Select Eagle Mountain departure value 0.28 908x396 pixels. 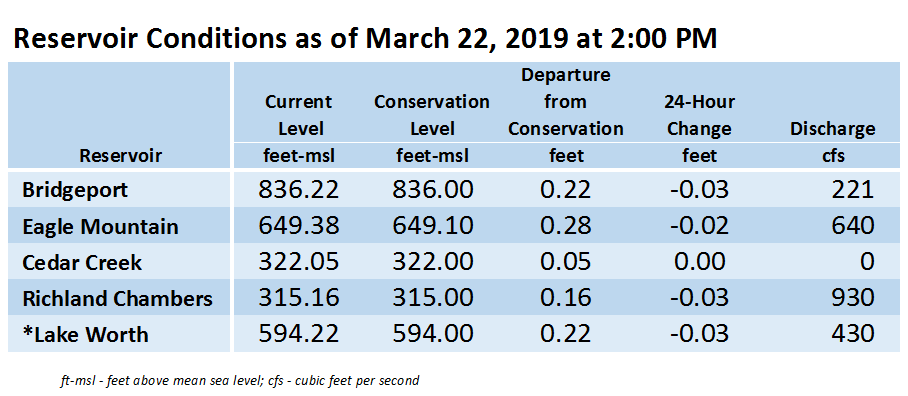tap(566, 226)
